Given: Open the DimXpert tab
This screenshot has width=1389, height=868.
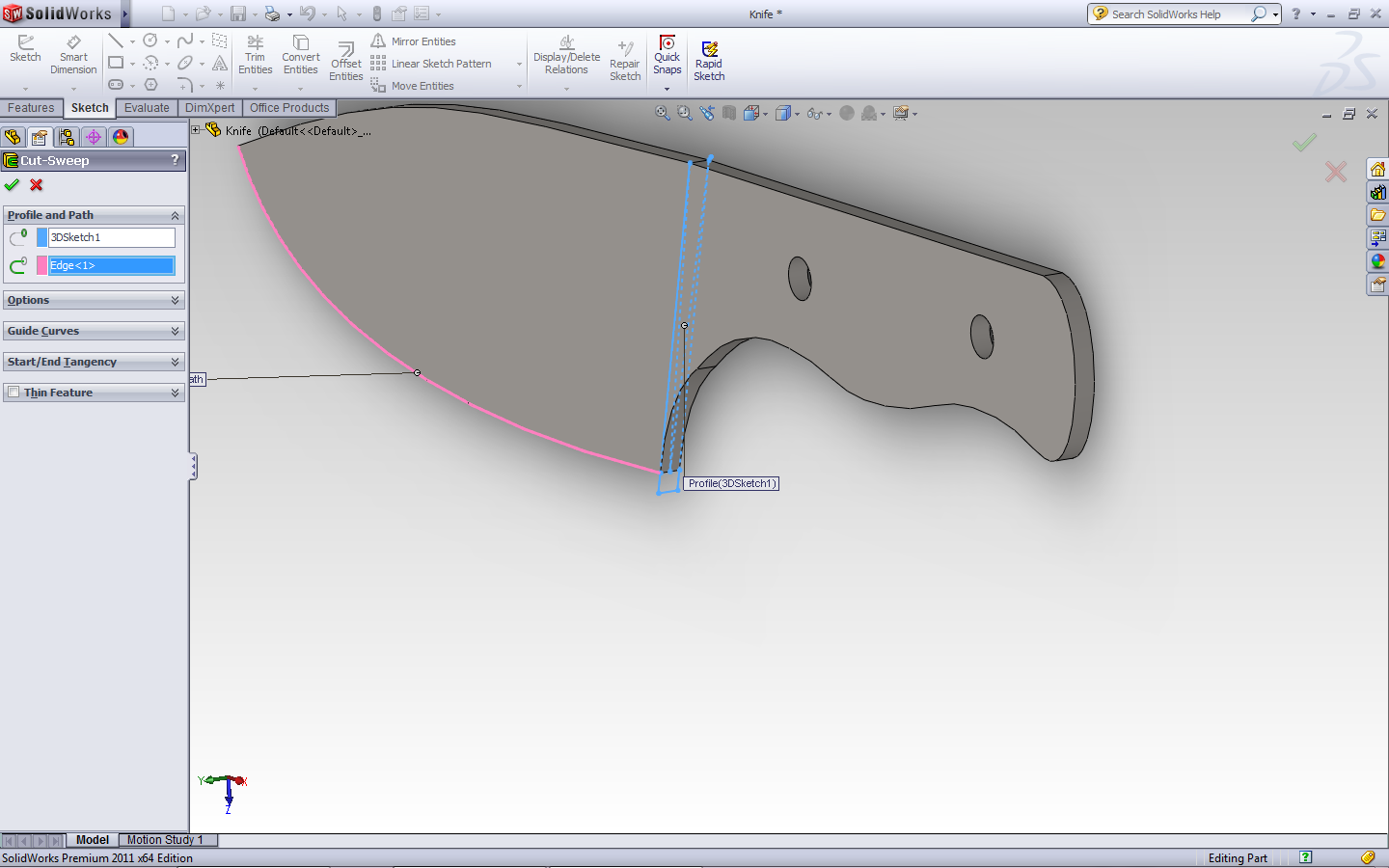Looking at the screenshot, I should pos(210,108).
